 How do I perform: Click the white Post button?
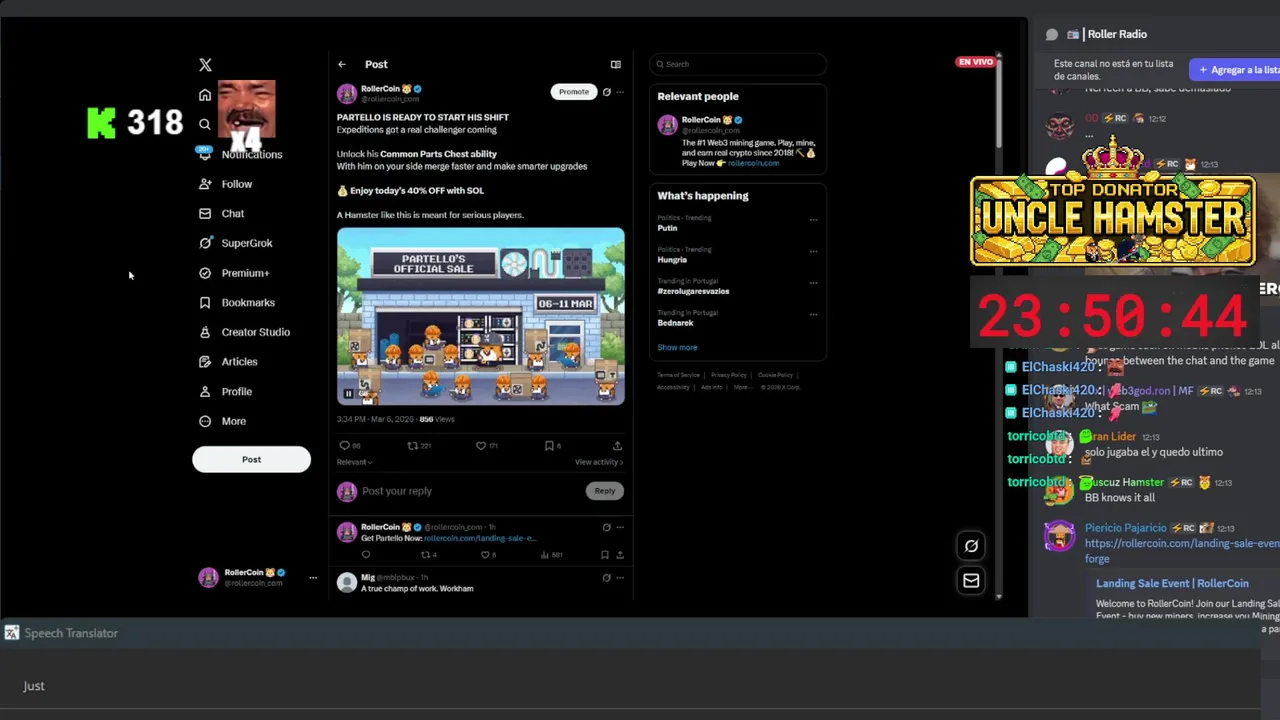pyautogui.click(x=251, y=459)
